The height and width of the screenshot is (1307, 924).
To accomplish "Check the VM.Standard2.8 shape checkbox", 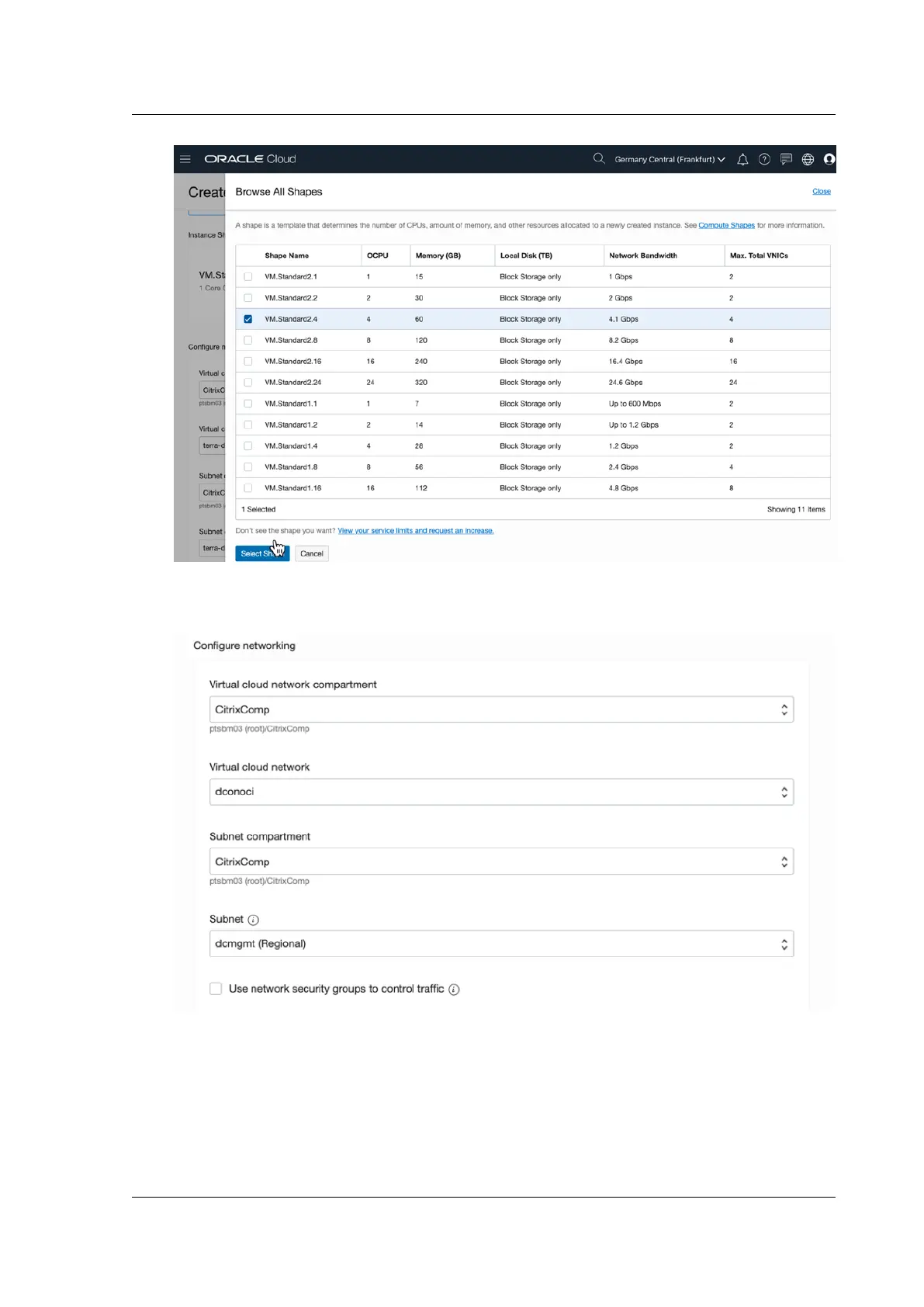I will coord(248,340).
